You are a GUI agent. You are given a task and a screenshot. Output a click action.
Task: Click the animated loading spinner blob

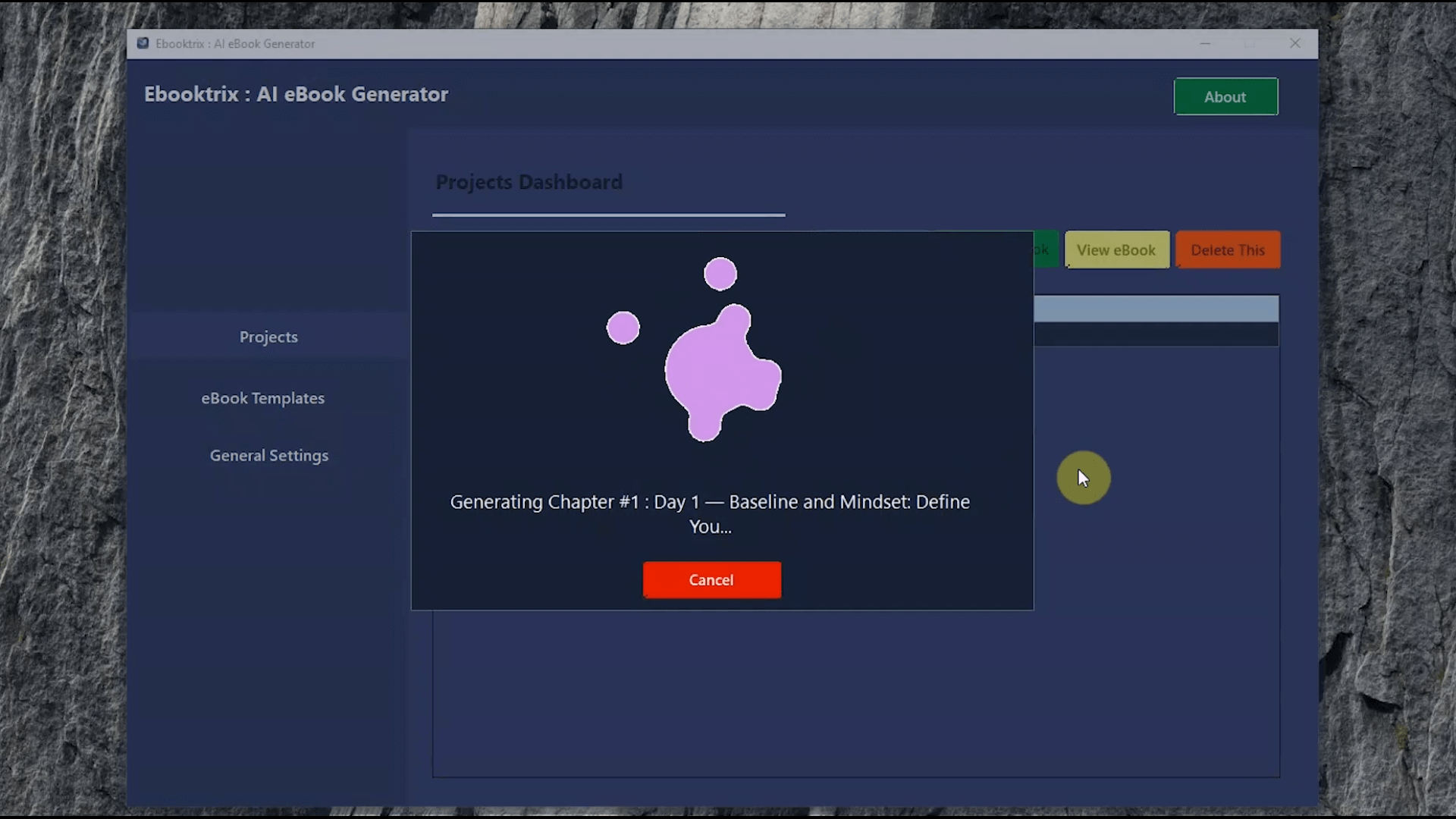pyautogui.click(x=720, y=372)
